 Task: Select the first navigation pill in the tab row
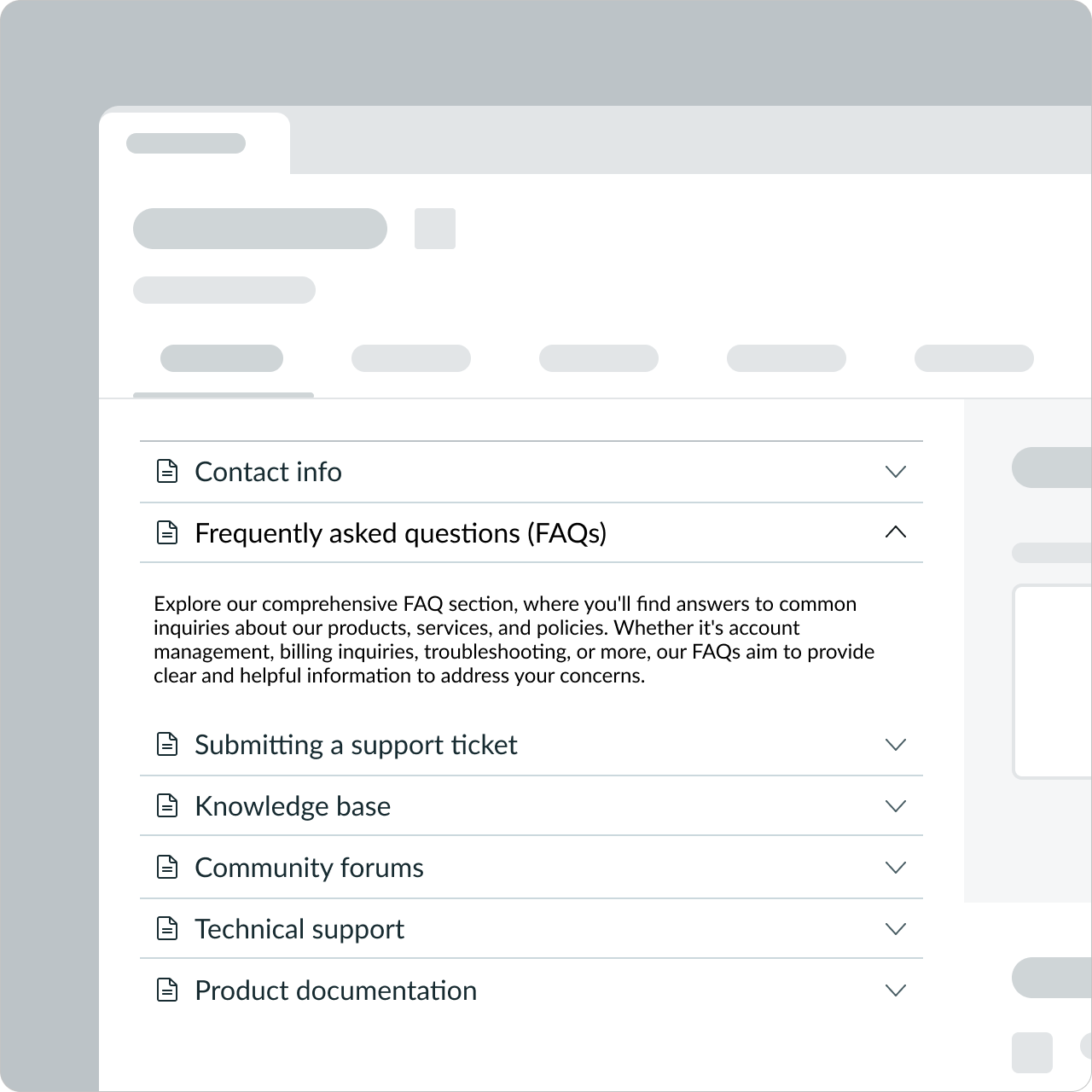tap(222, 357)
